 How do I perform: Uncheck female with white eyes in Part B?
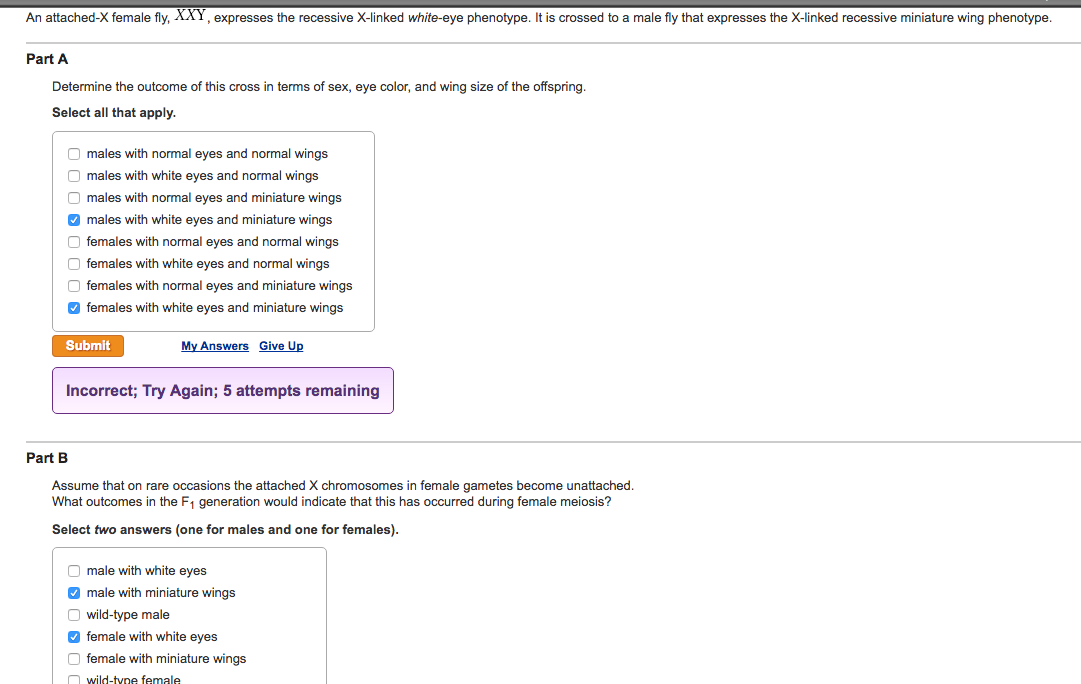click(74, 637)
